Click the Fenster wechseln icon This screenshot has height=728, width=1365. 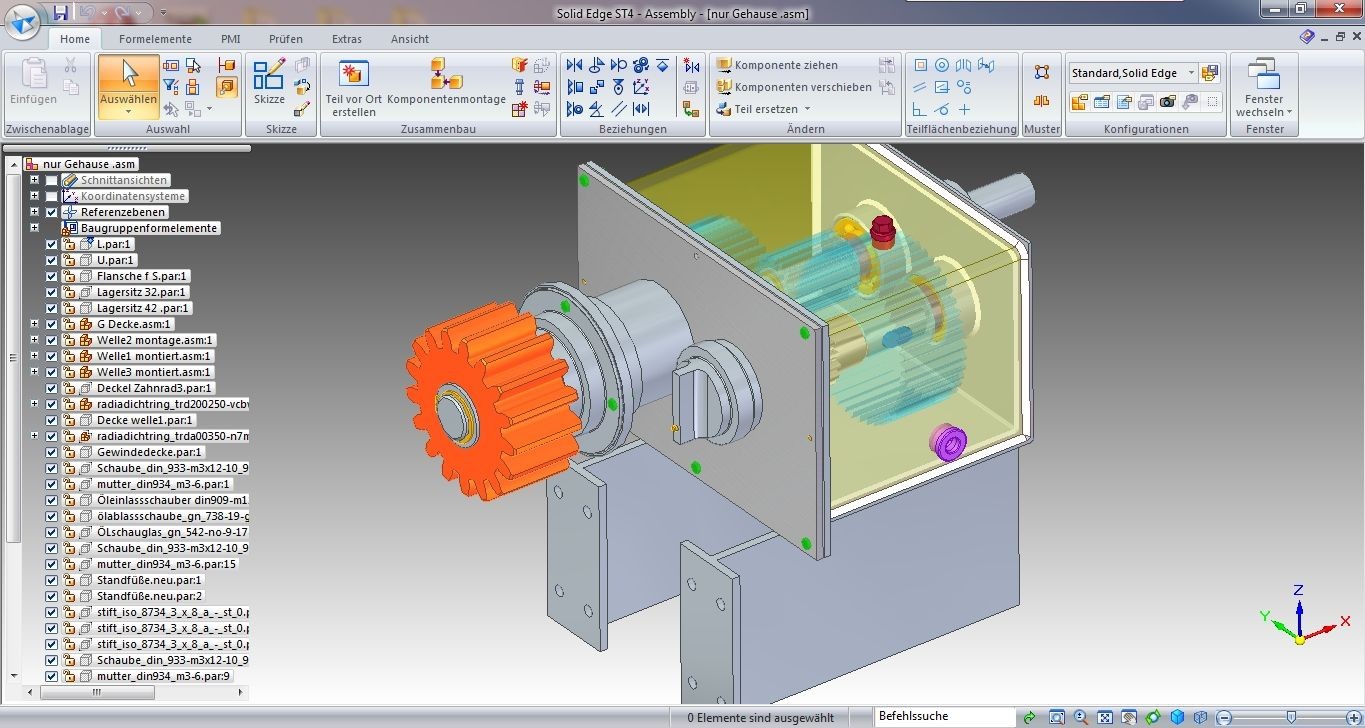(1264, 76)
